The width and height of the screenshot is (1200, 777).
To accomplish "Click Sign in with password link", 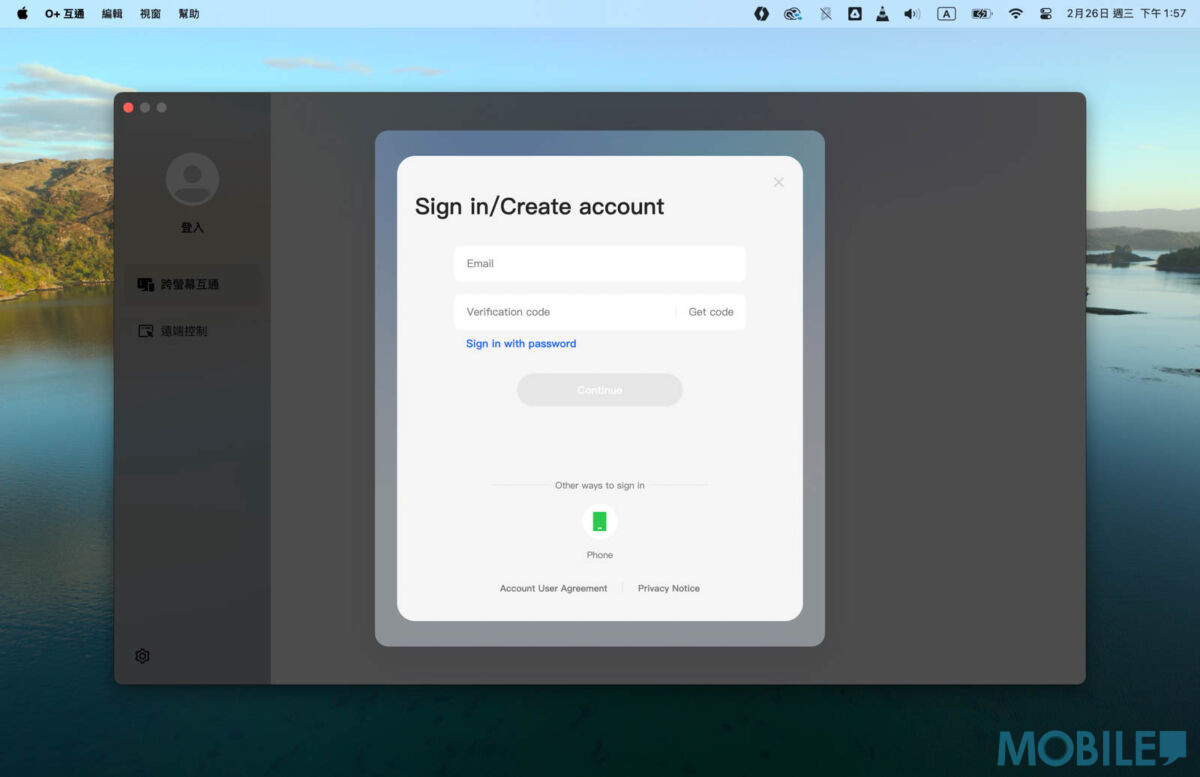I will point(521,344).
